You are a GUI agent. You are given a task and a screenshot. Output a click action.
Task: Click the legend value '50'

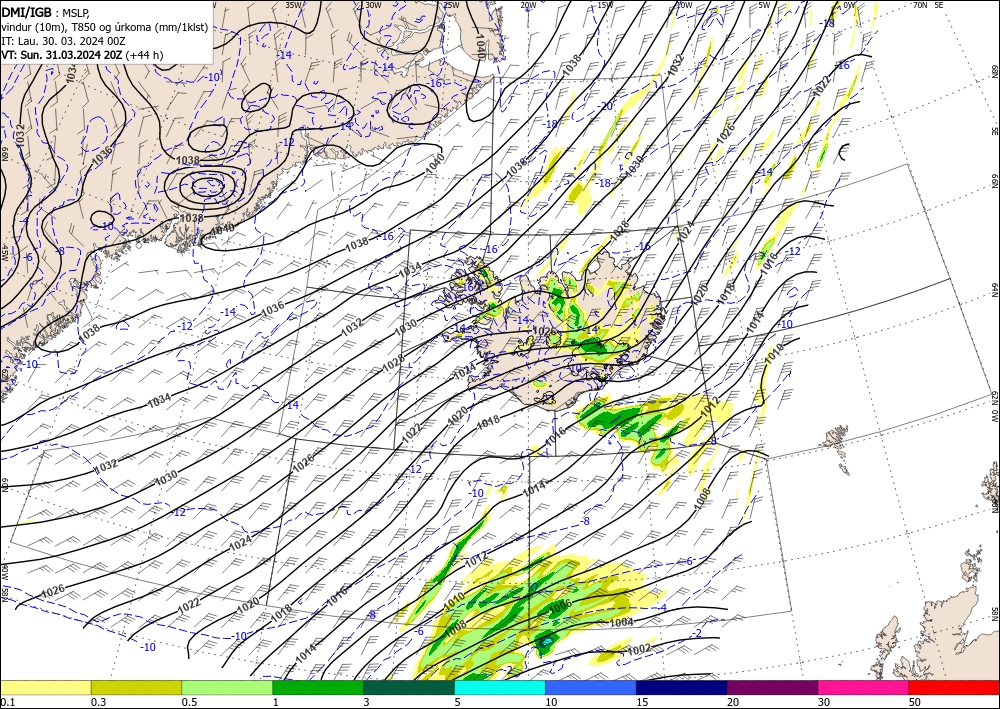(915, 702)
